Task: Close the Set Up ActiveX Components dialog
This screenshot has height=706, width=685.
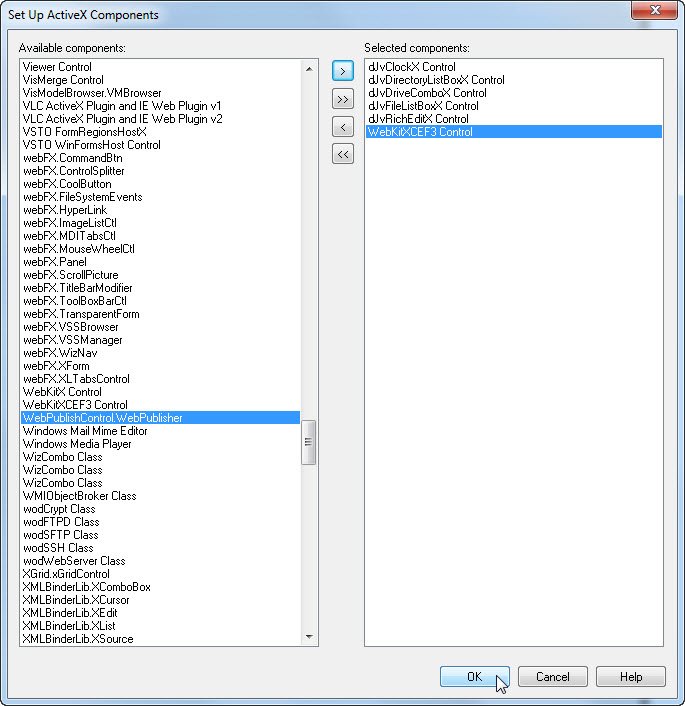Action: 654,10
